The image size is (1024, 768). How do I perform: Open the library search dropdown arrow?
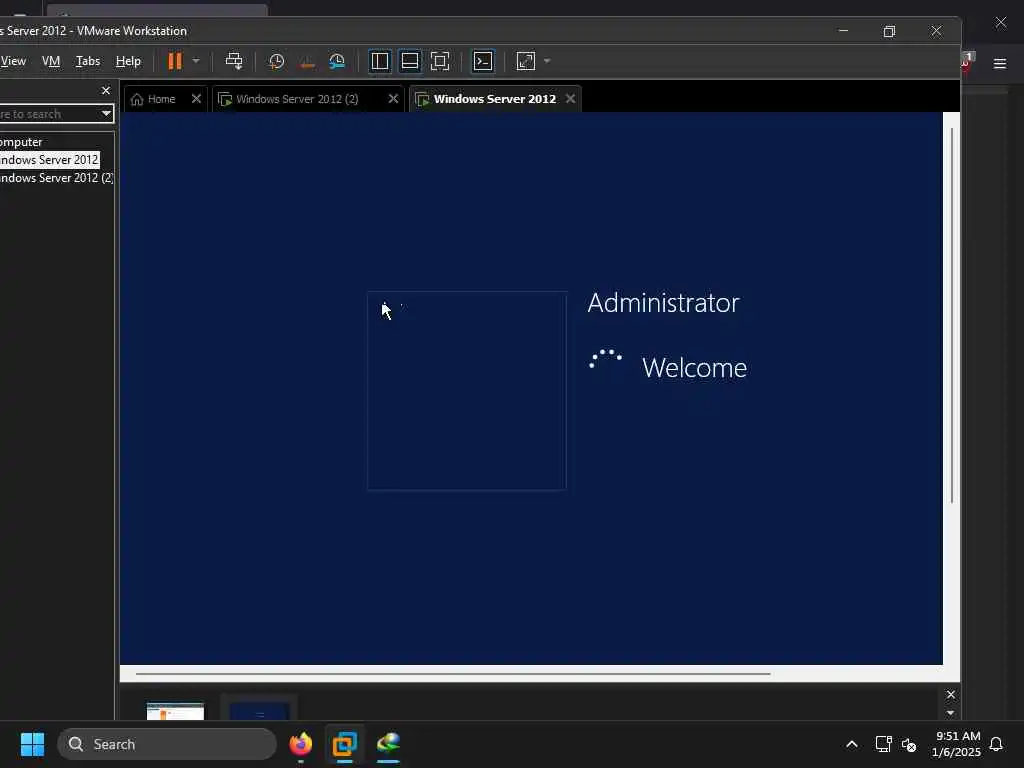point(106,114)
